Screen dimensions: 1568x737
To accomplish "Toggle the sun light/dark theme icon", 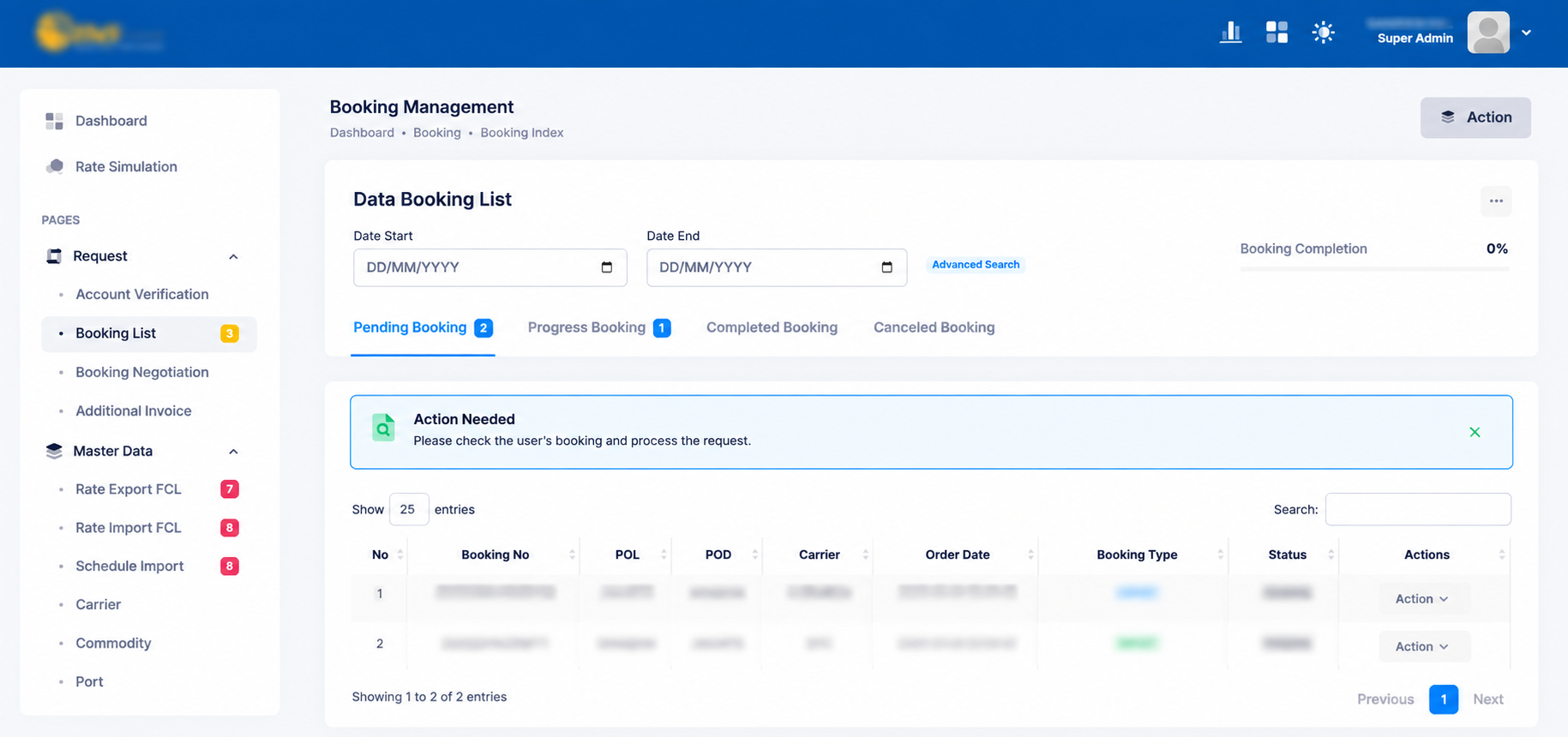I will 1323,33.
